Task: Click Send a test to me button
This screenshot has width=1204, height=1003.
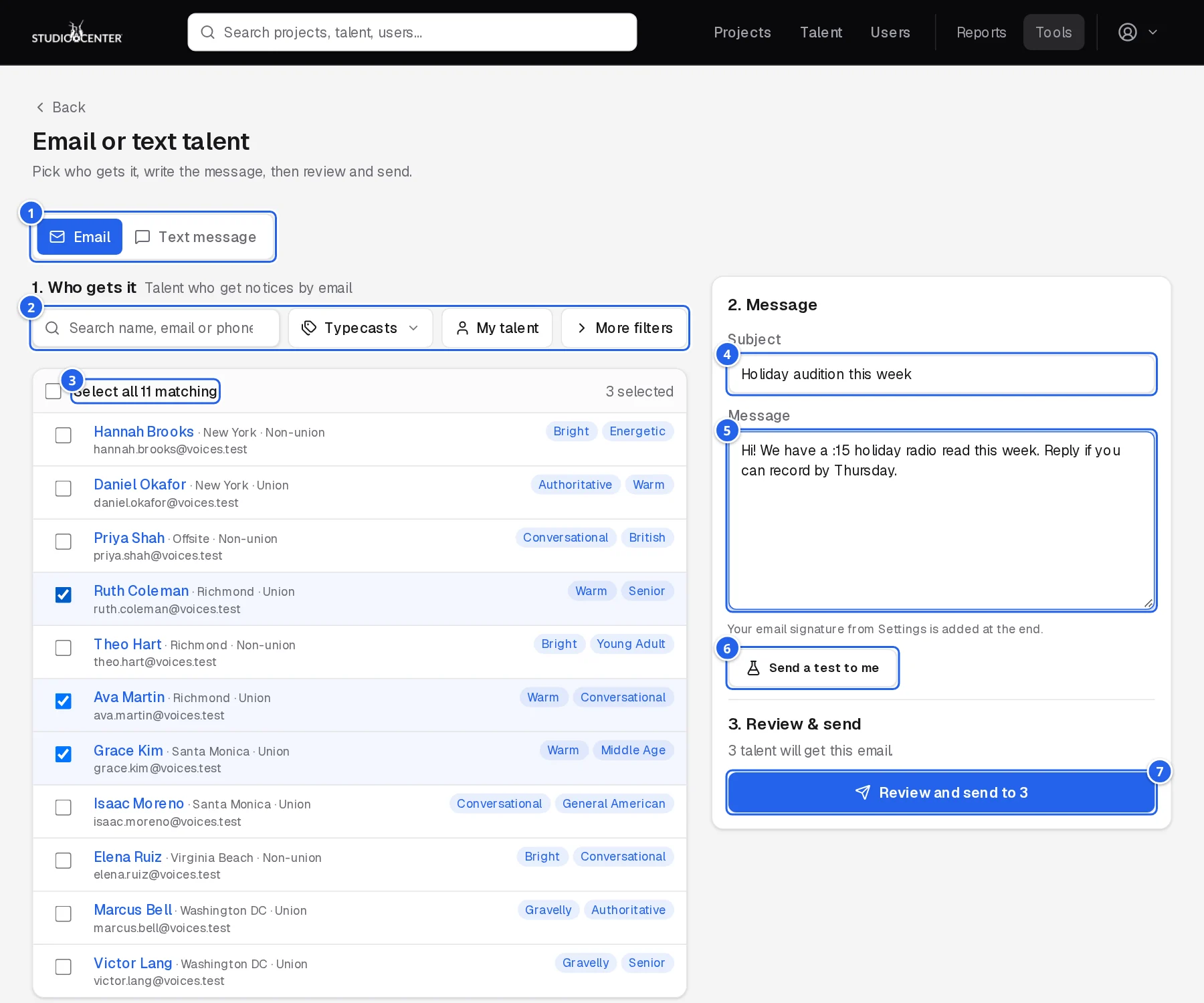Action: coord(813,668)
